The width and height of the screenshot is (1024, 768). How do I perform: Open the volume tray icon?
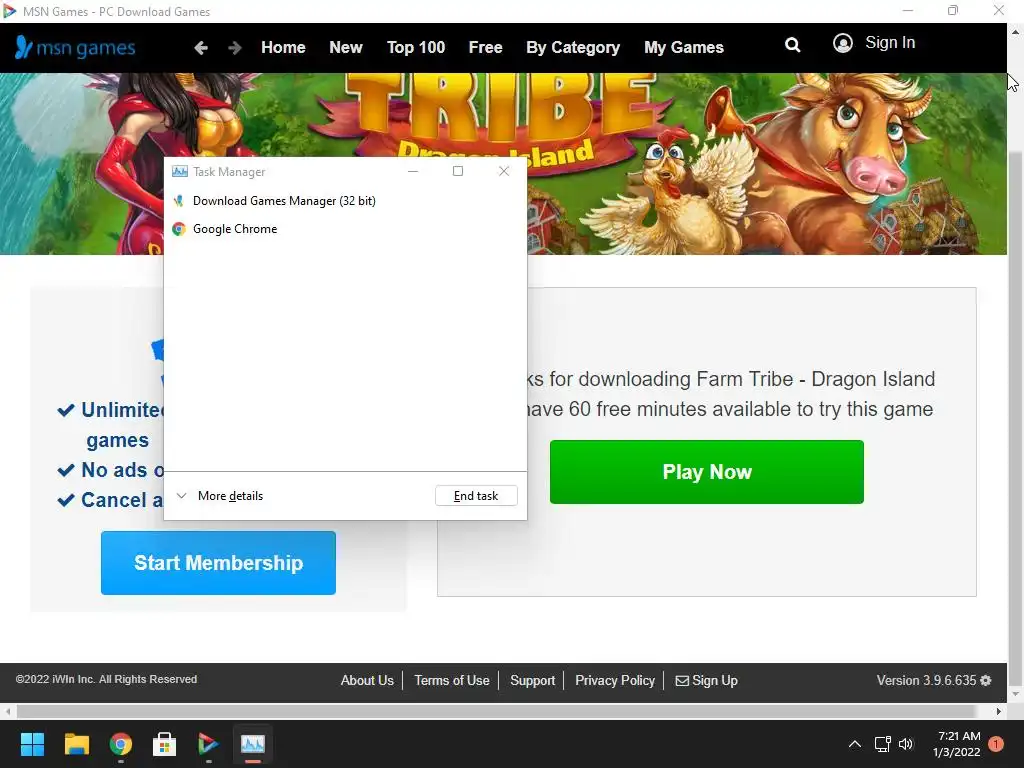point(906,744)
